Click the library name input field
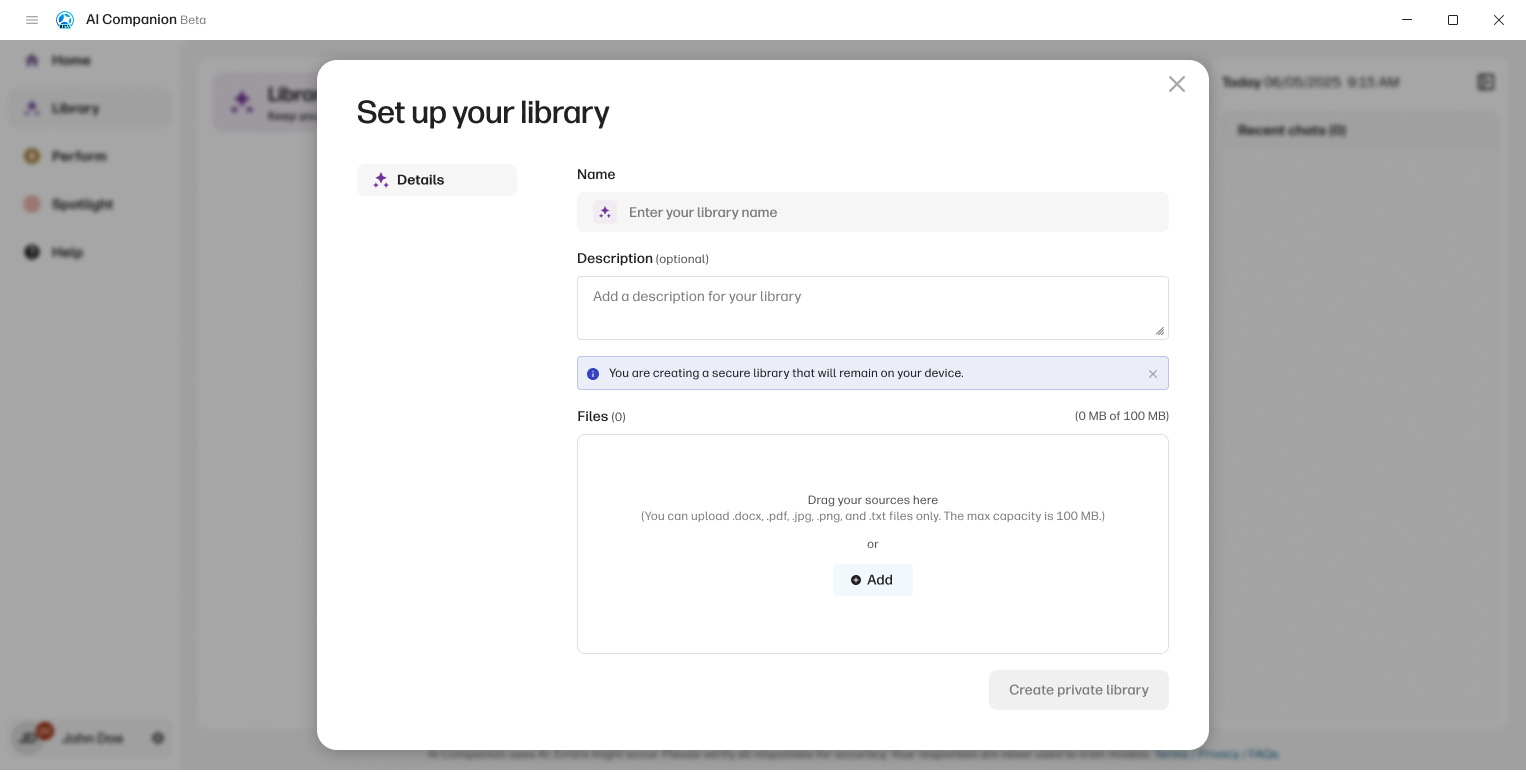1526x772 pixels. [873, 212]
